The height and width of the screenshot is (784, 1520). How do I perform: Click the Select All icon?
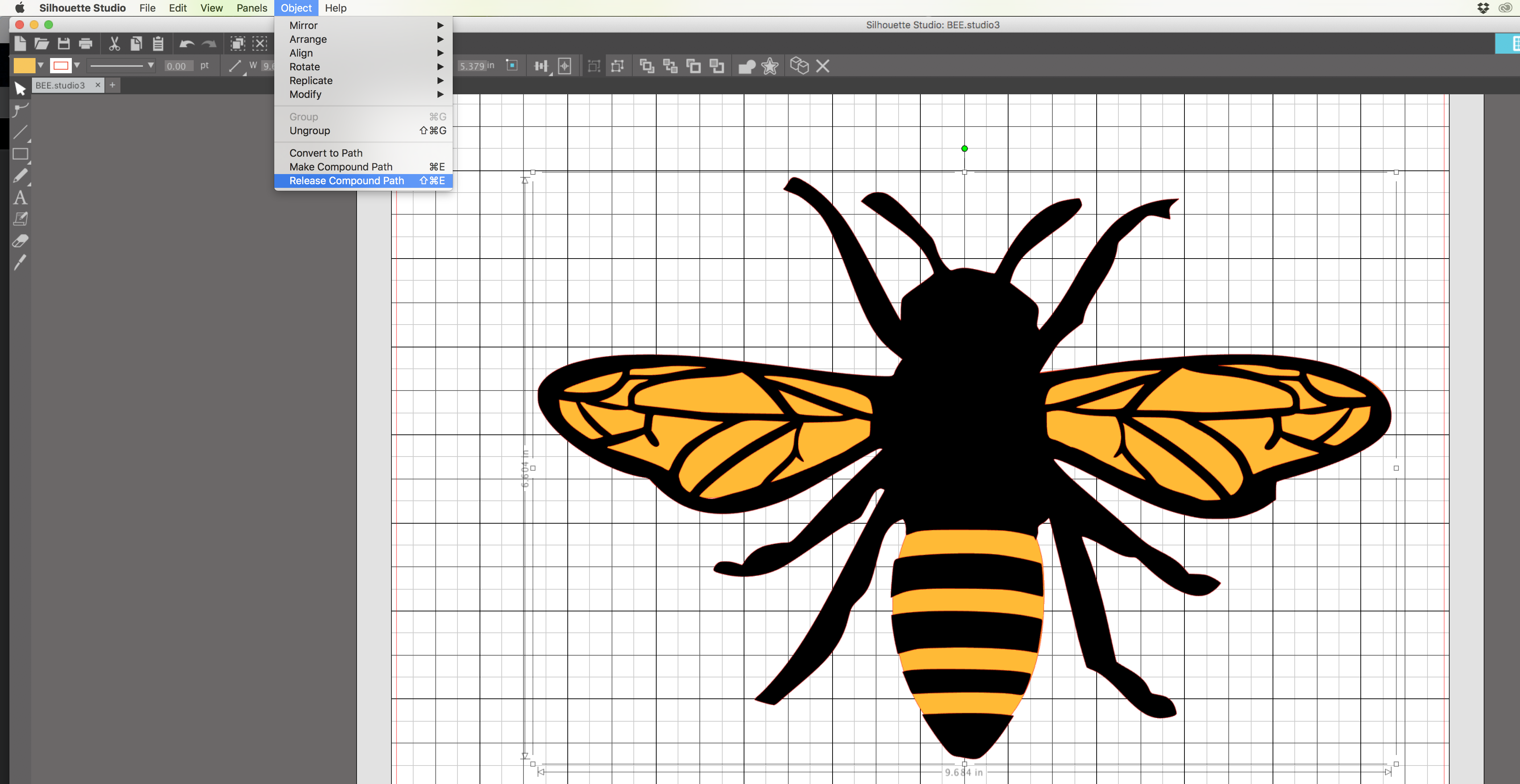(237, 44)
